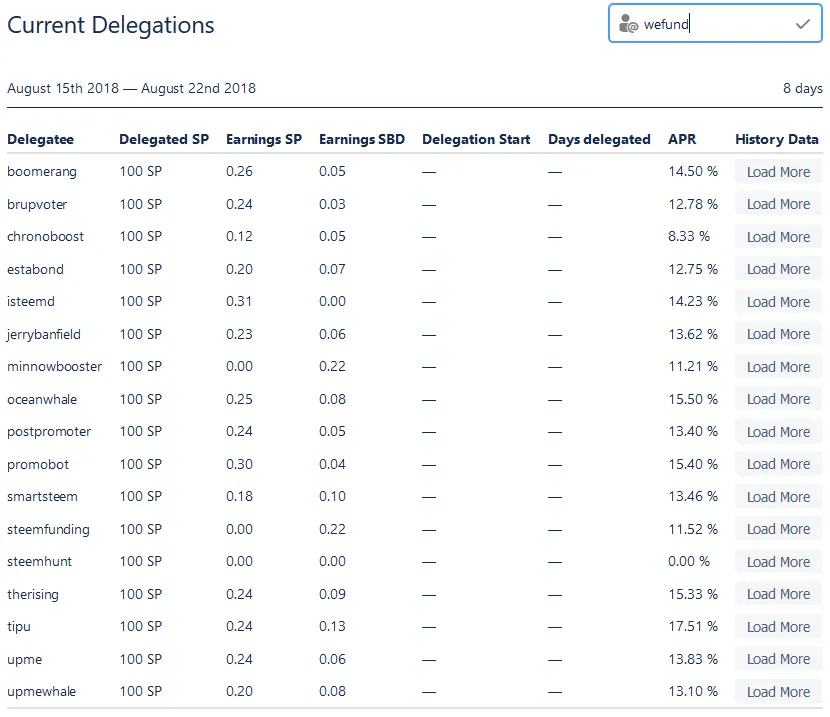
Task: Click the Delegation Start column header
Action: point(476,139)
